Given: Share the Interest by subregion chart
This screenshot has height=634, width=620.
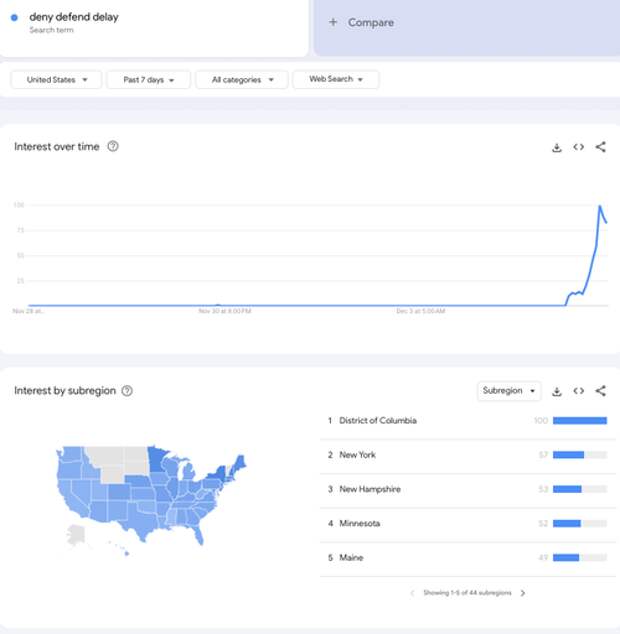Looking at the screenshot, I should click(601, 391).
